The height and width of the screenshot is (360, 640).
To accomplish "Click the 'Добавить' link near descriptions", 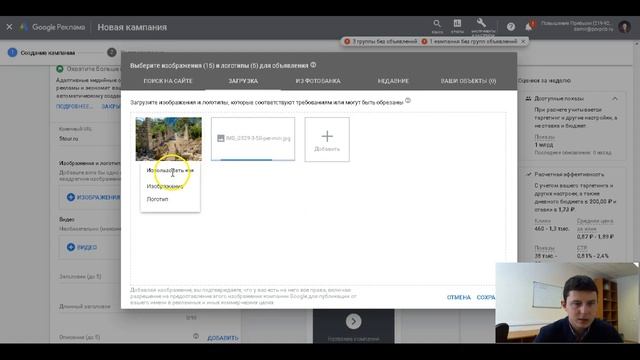I will click(223, 338).
